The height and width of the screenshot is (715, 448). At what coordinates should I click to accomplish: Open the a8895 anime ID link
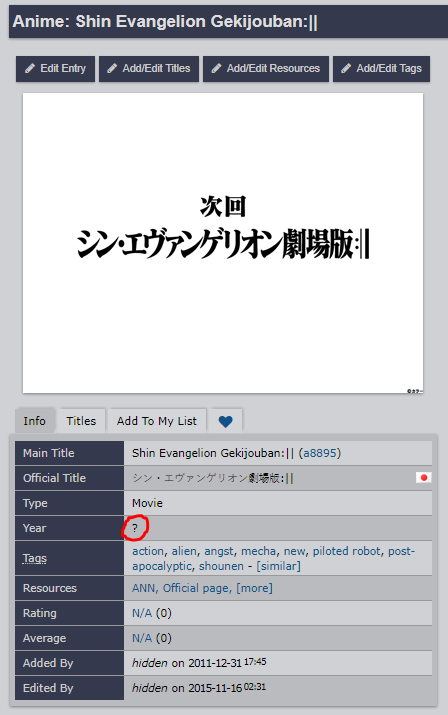click(x=320, y=453)
